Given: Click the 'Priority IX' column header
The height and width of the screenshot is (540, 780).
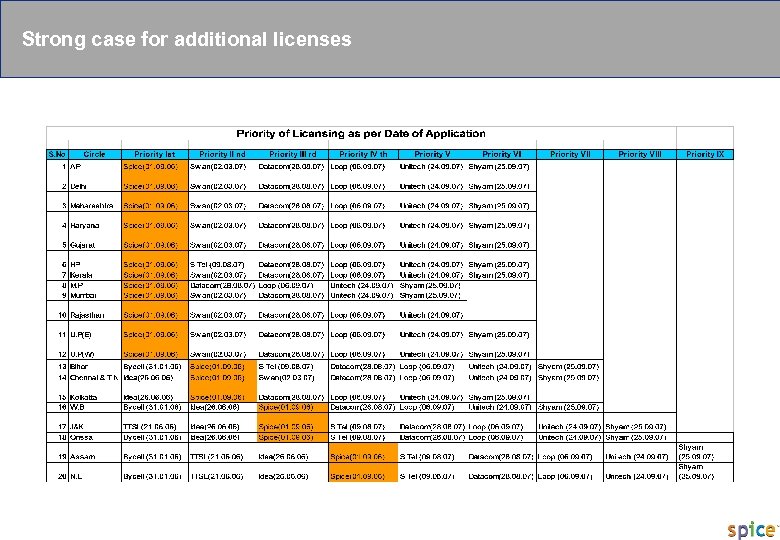Looking at the screenshot, I should (x=705, y=154).
